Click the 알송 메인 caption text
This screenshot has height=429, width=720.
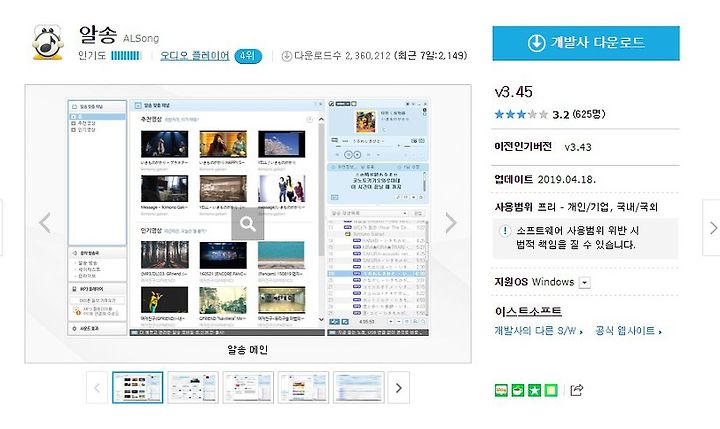248,350
